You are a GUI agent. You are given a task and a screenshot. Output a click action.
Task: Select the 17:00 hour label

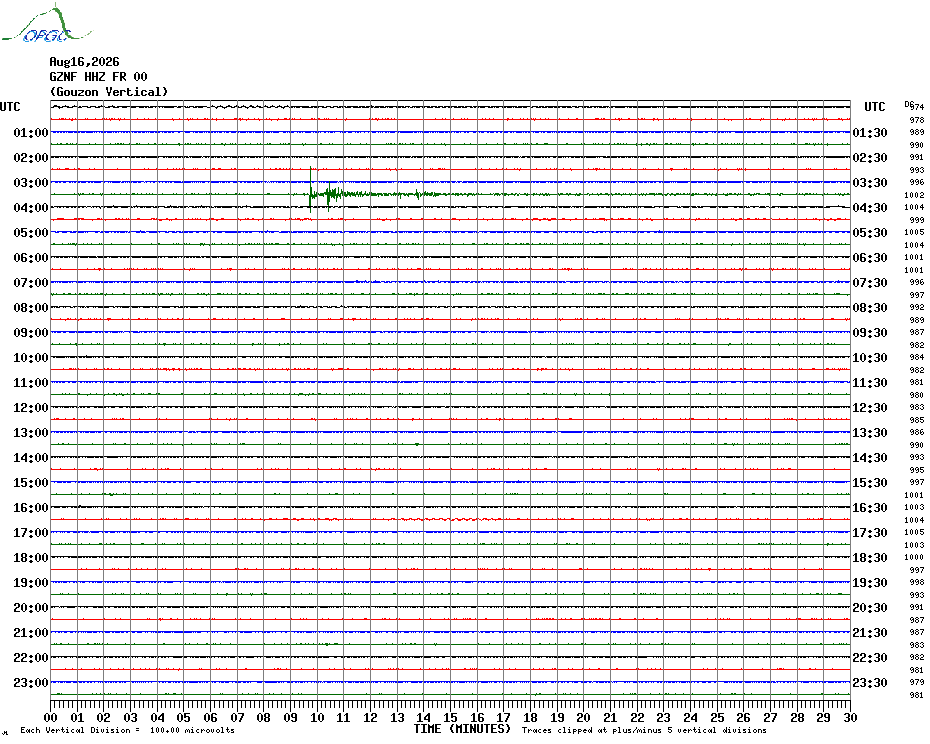tap(31, 532)
